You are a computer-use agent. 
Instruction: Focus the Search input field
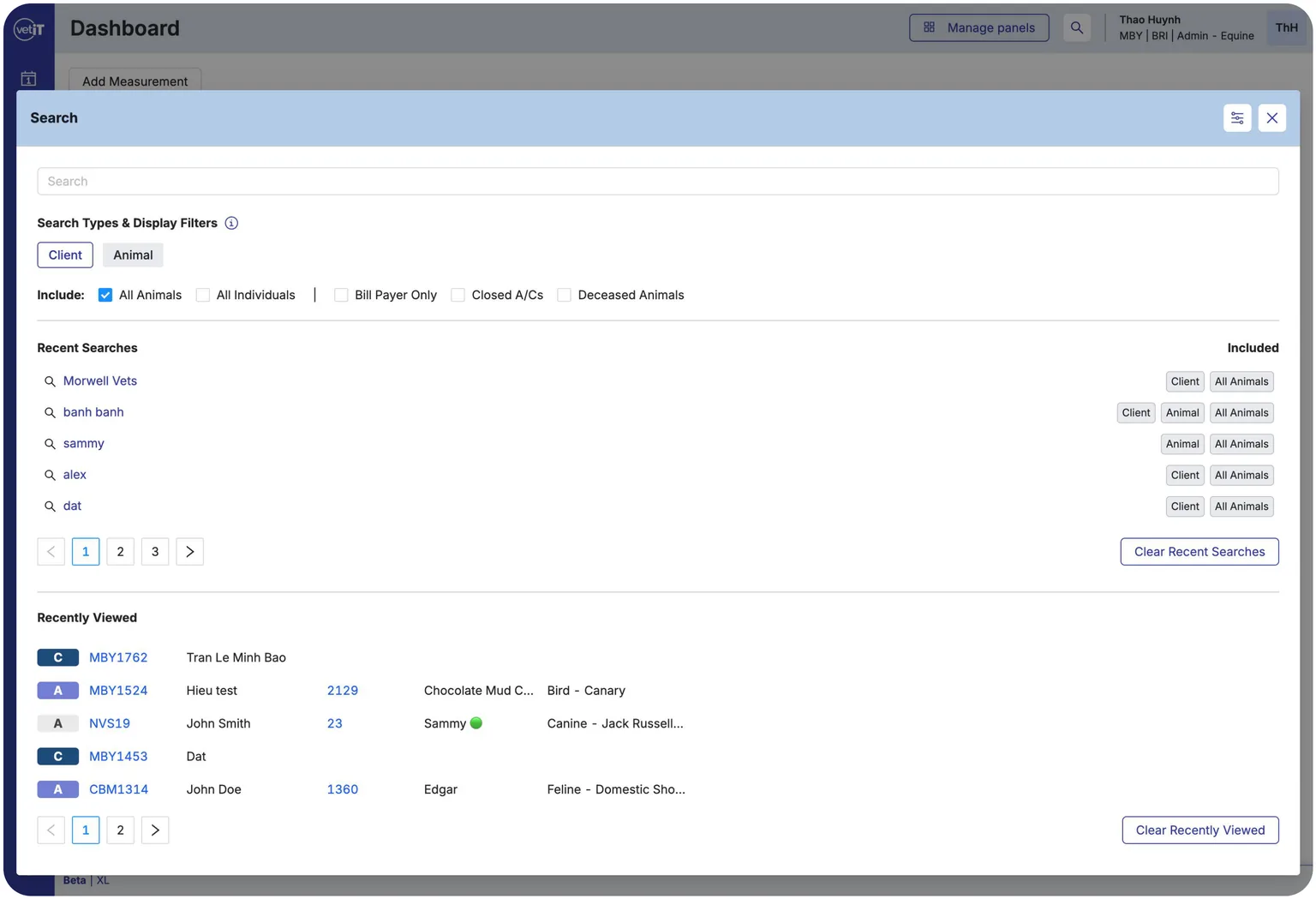coord(658,182)
